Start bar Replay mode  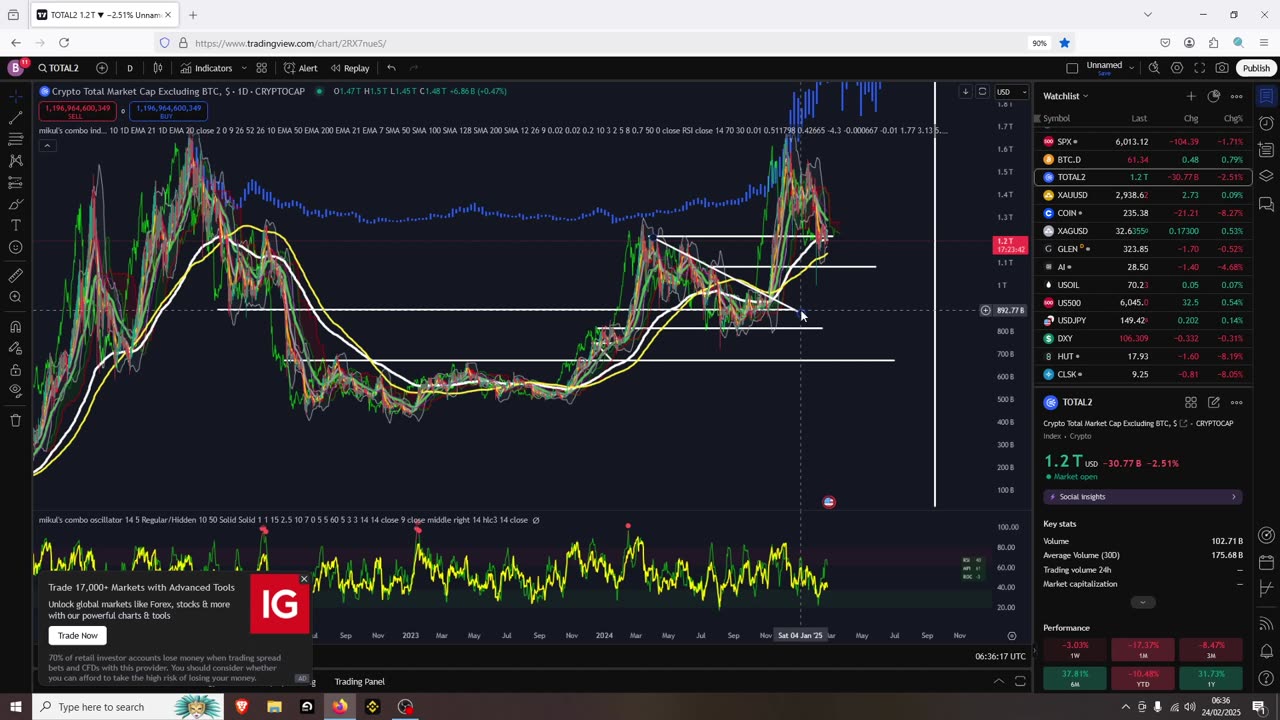point(350,68)
